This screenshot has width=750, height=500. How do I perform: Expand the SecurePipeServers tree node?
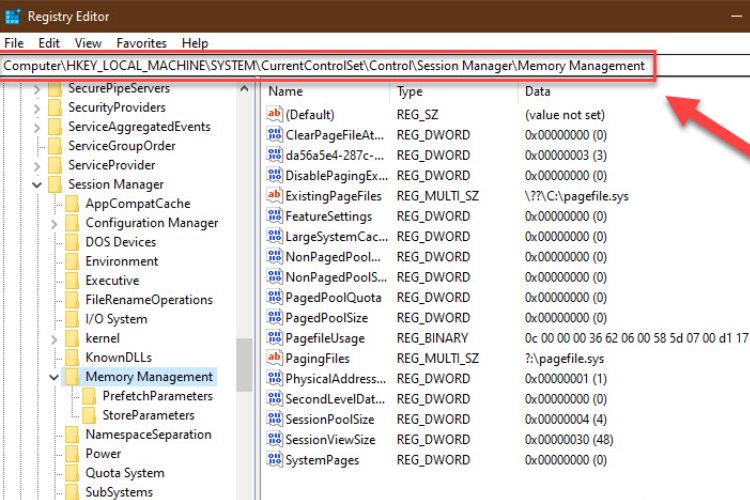pos(37,89)
